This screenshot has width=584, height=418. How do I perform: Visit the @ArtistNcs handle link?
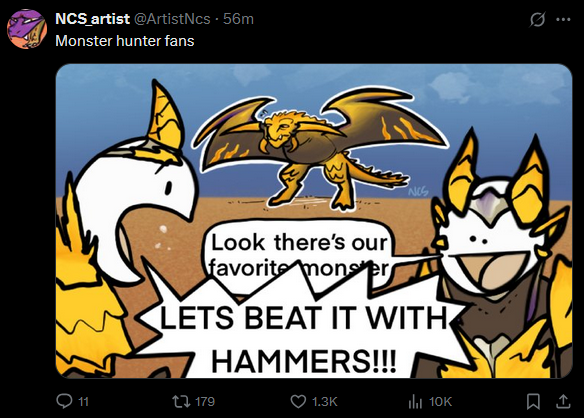click(172, 19)
